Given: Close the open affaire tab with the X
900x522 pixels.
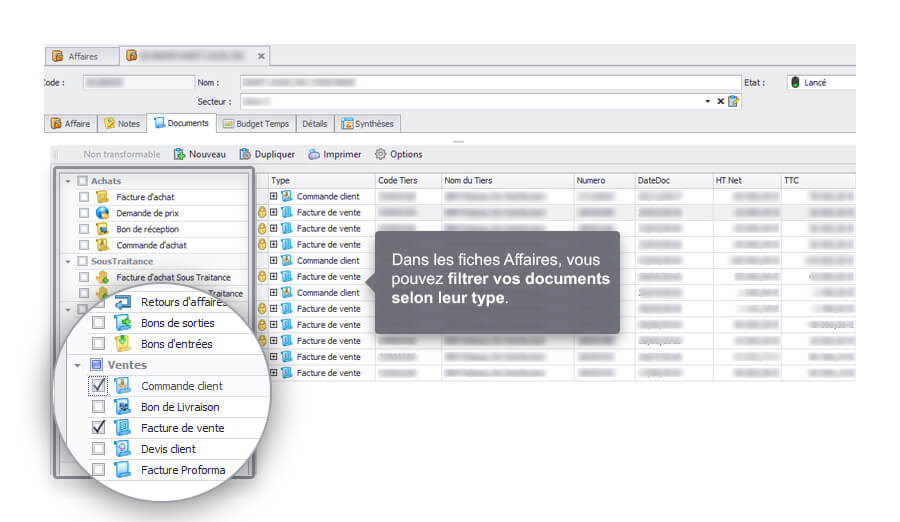Looking at the screenshot, I should 261,56.
